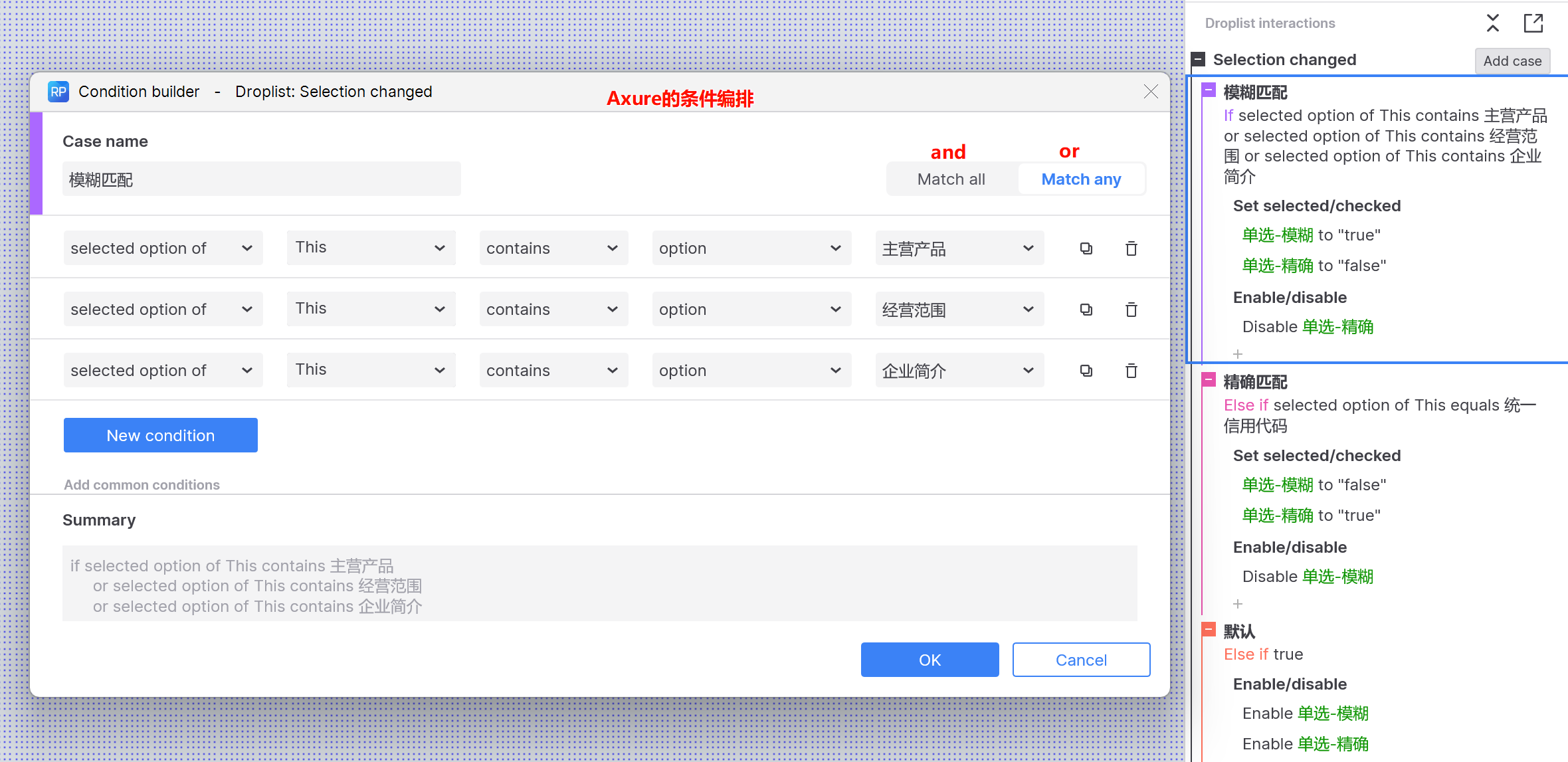Select 单选-精确 to "true" action
This screenshot has height=762, width=1568.
coord(1312,516)
